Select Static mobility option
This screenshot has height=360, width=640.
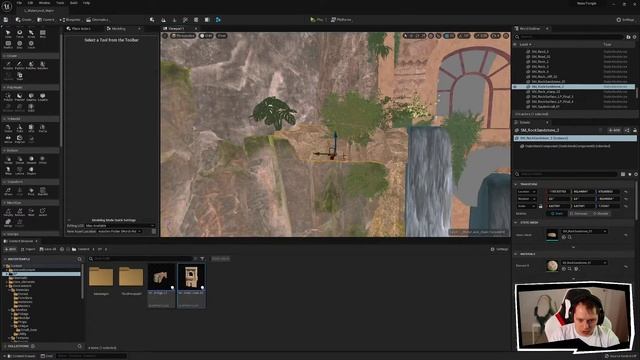(x=557, y=213)
